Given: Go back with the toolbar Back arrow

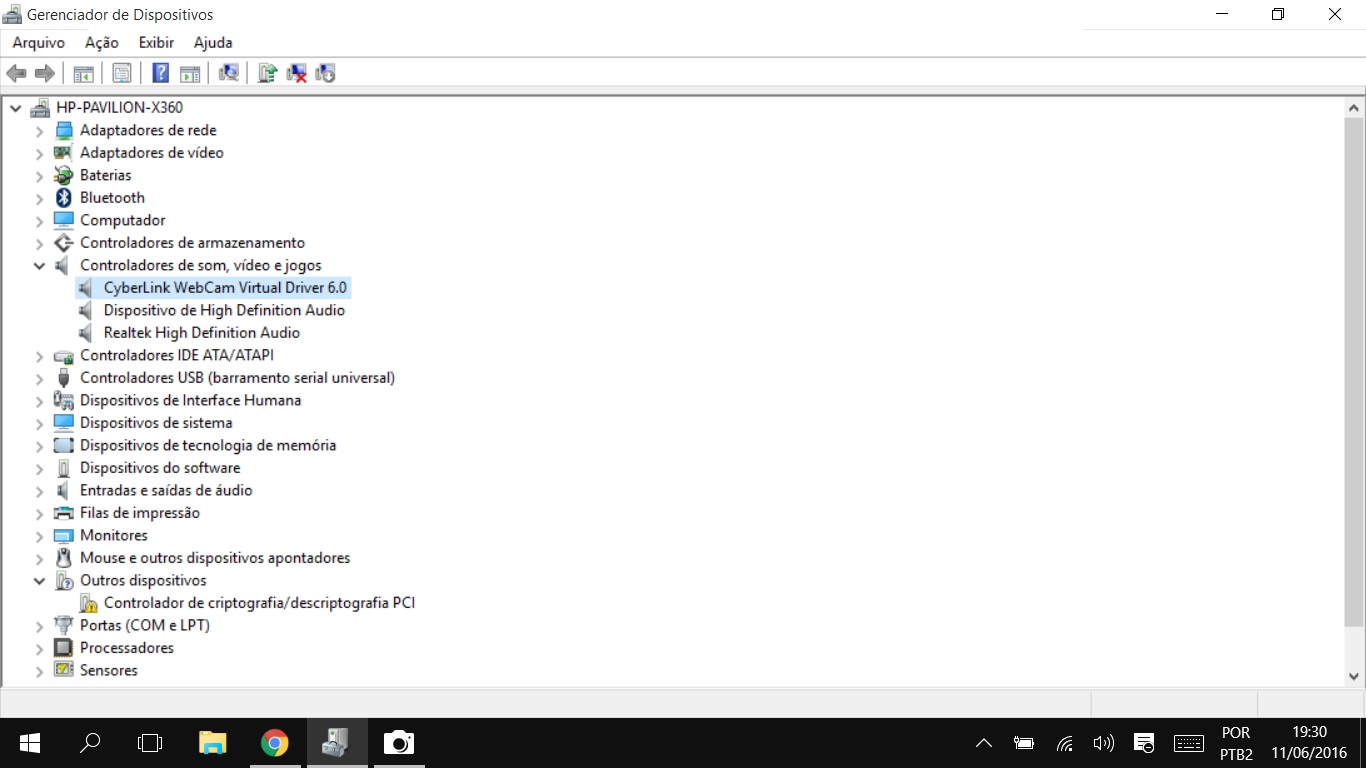Looking at the screenshot, I should tap(16, 73).
